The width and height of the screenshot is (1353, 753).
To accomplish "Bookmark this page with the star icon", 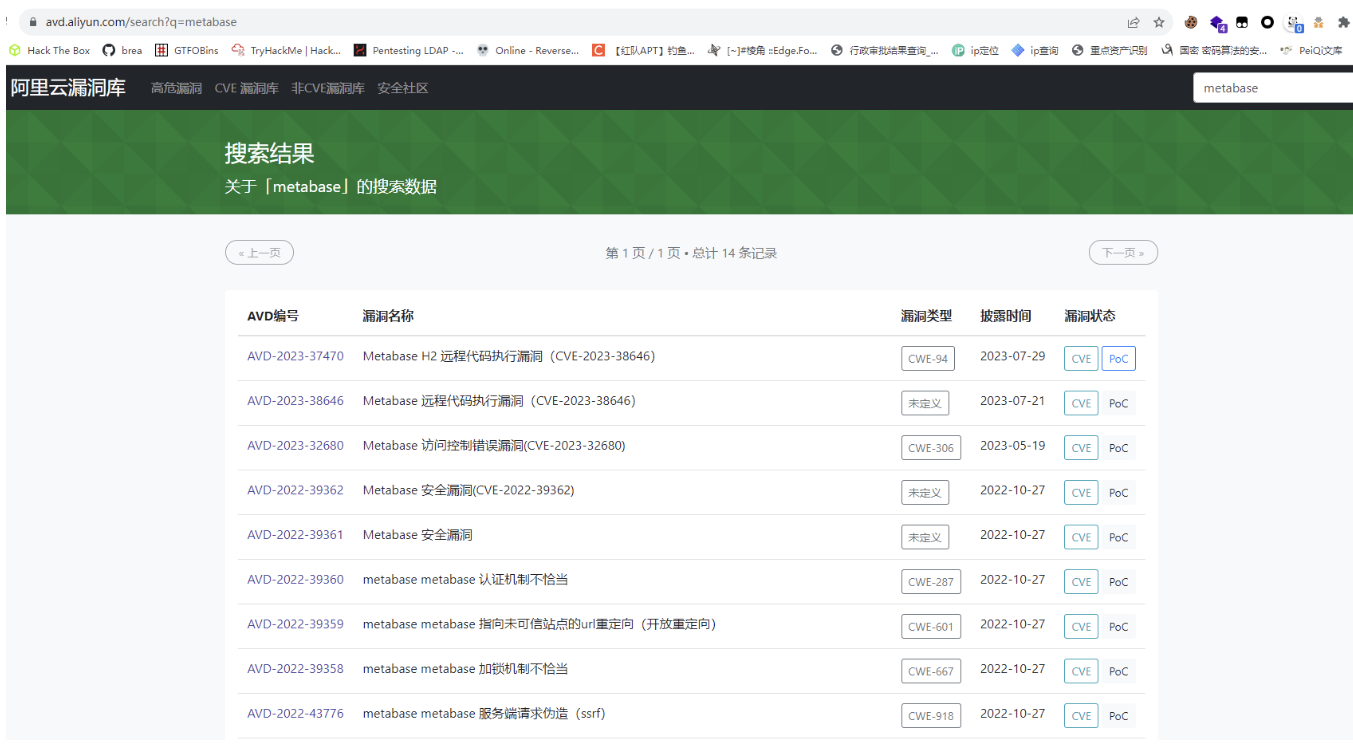I will tap(1159, 22).
